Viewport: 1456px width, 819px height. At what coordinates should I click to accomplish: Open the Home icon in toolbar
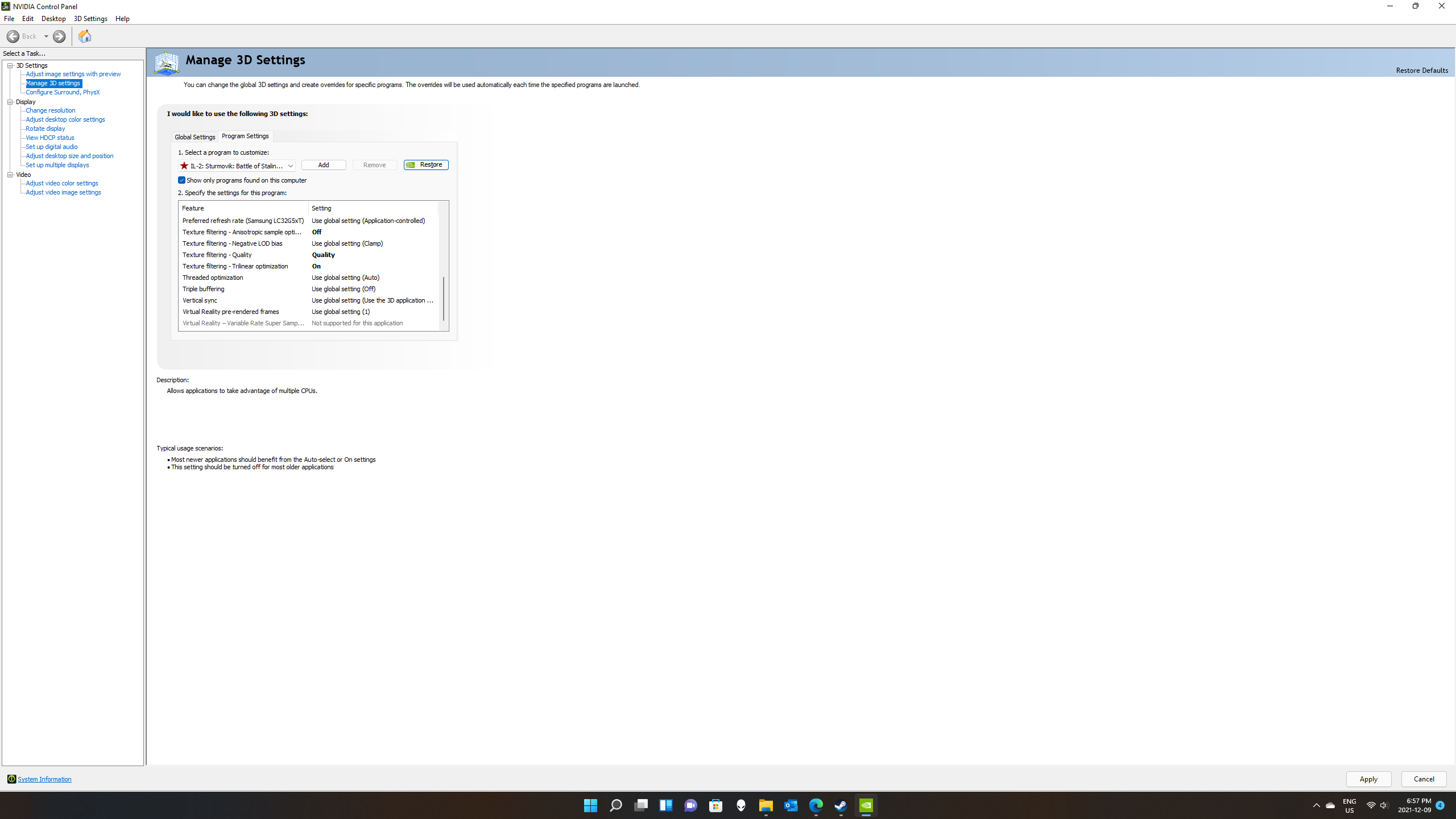click(85, 36)
